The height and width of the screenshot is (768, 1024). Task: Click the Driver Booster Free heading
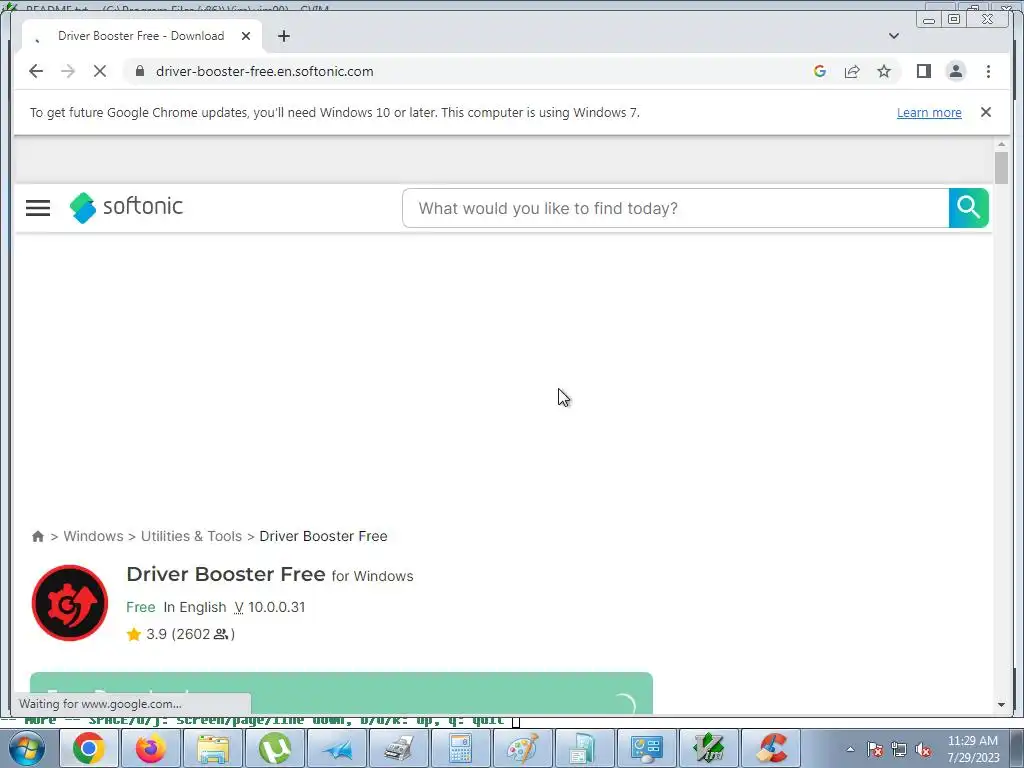tap(225, 574)
